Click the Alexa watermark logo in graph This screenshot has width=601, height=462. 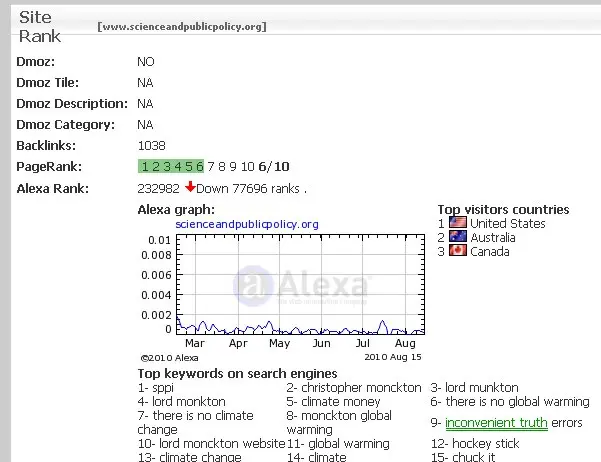[x=301, y=286]
